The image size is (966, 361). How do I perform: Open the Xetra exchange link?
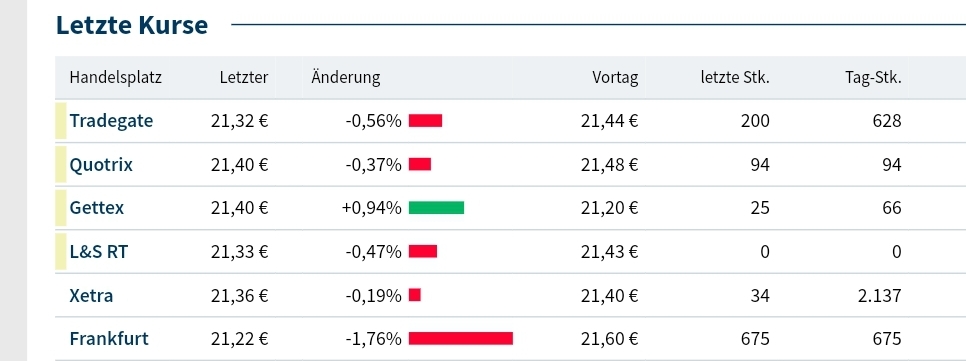coord(91,296)
